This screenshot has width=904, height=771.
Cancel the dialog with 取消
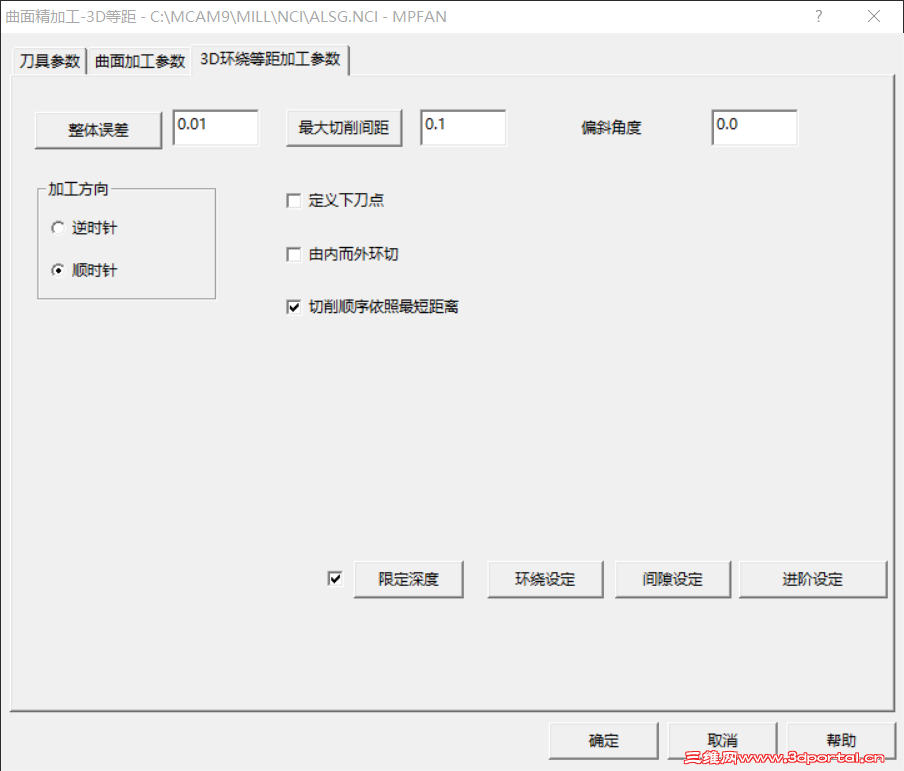[721, 740]
